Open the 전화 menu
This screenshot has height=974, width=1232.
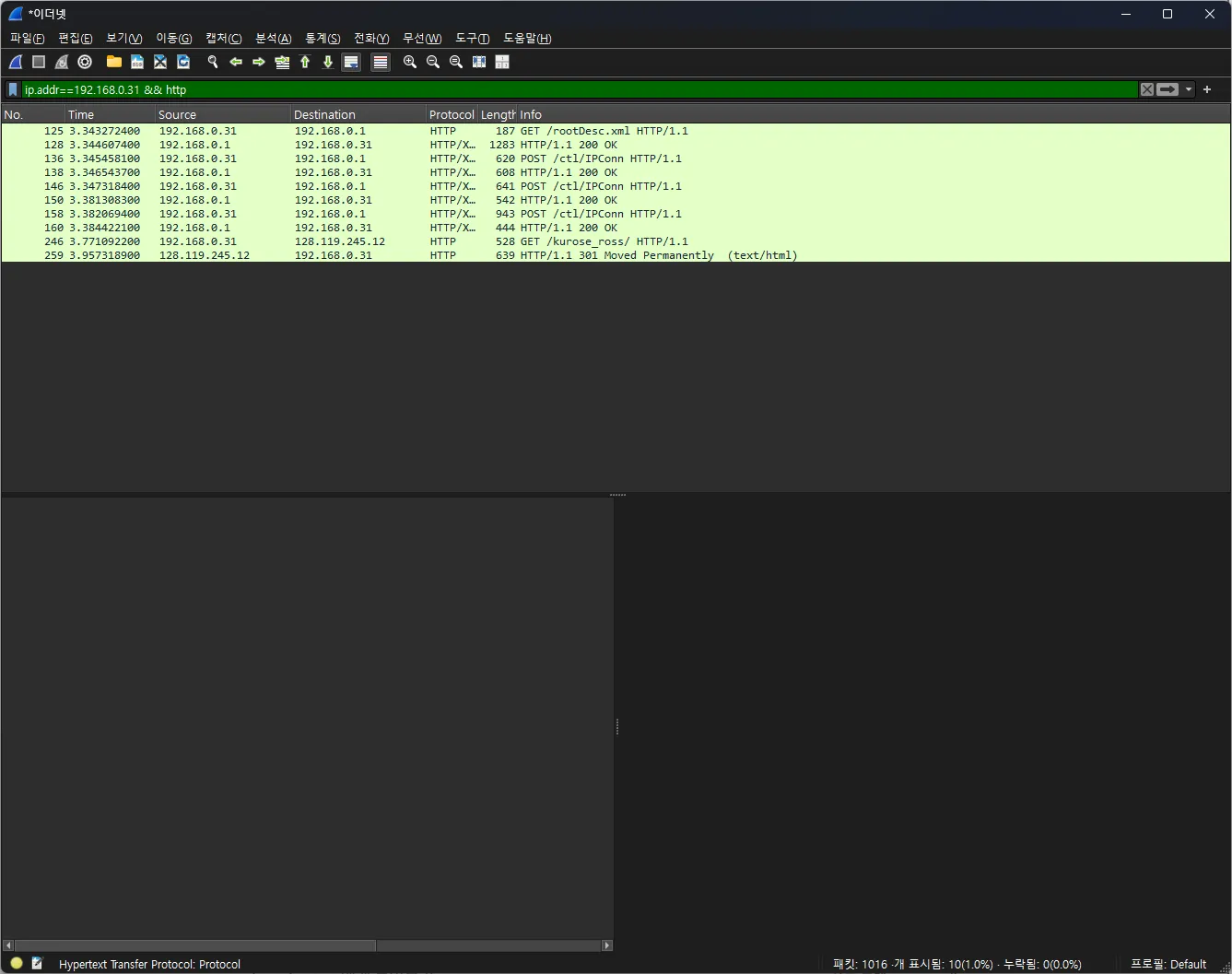[x=371, y=38]
